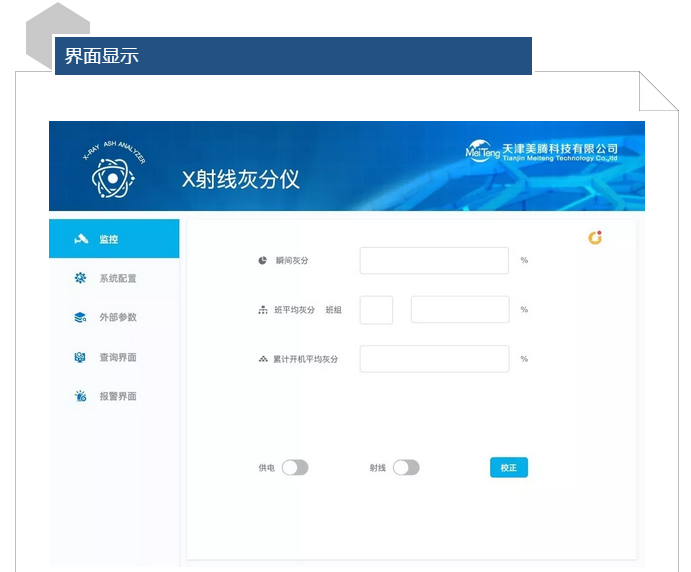
Task: Click the system configuration gear icon
Action: coord(80,278)
